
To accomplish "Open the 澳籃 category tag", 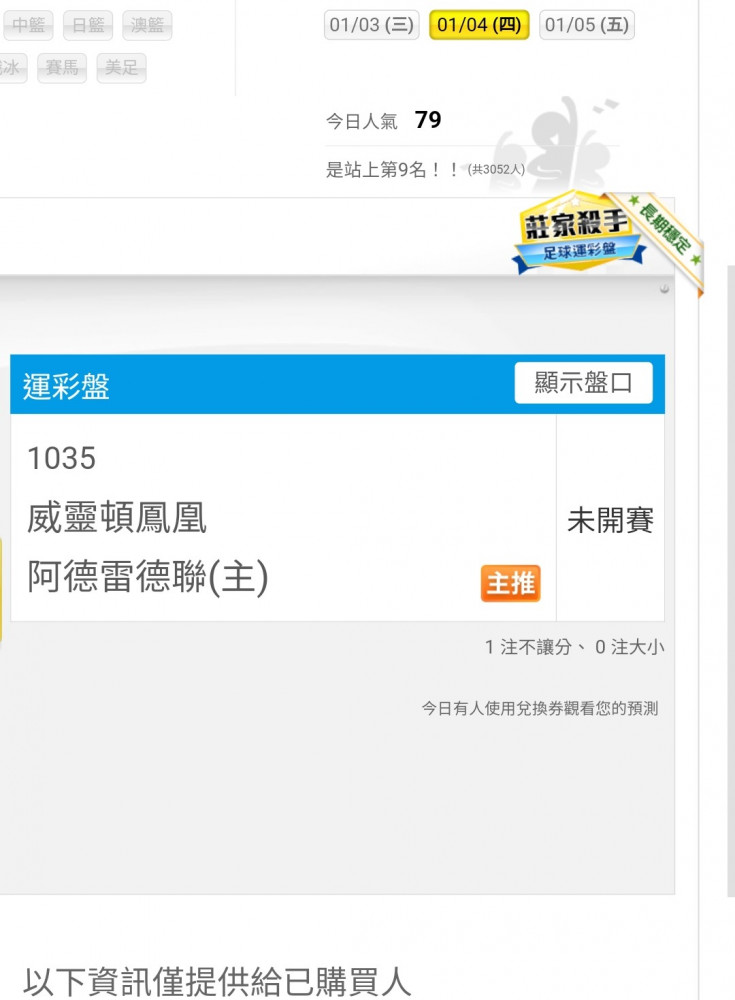I will click(147, 26).
